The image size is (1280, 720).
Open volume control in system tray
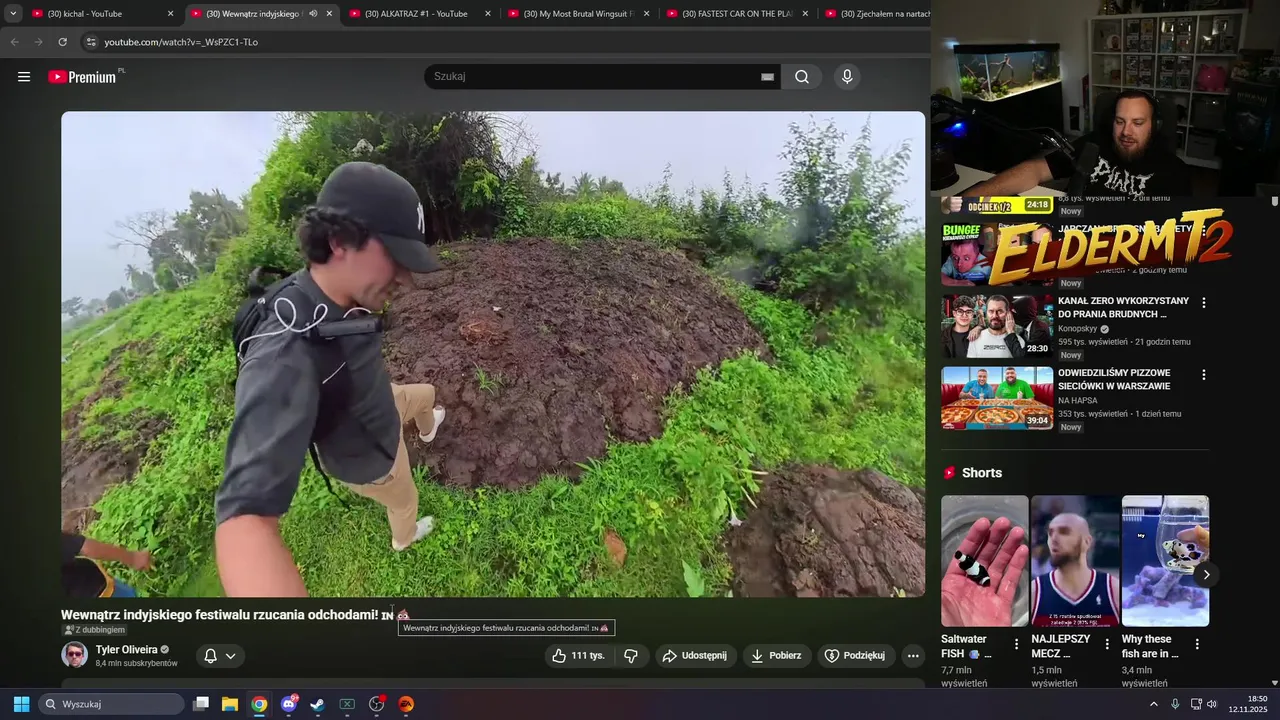pyautogui.click(x=1212, y=704)
